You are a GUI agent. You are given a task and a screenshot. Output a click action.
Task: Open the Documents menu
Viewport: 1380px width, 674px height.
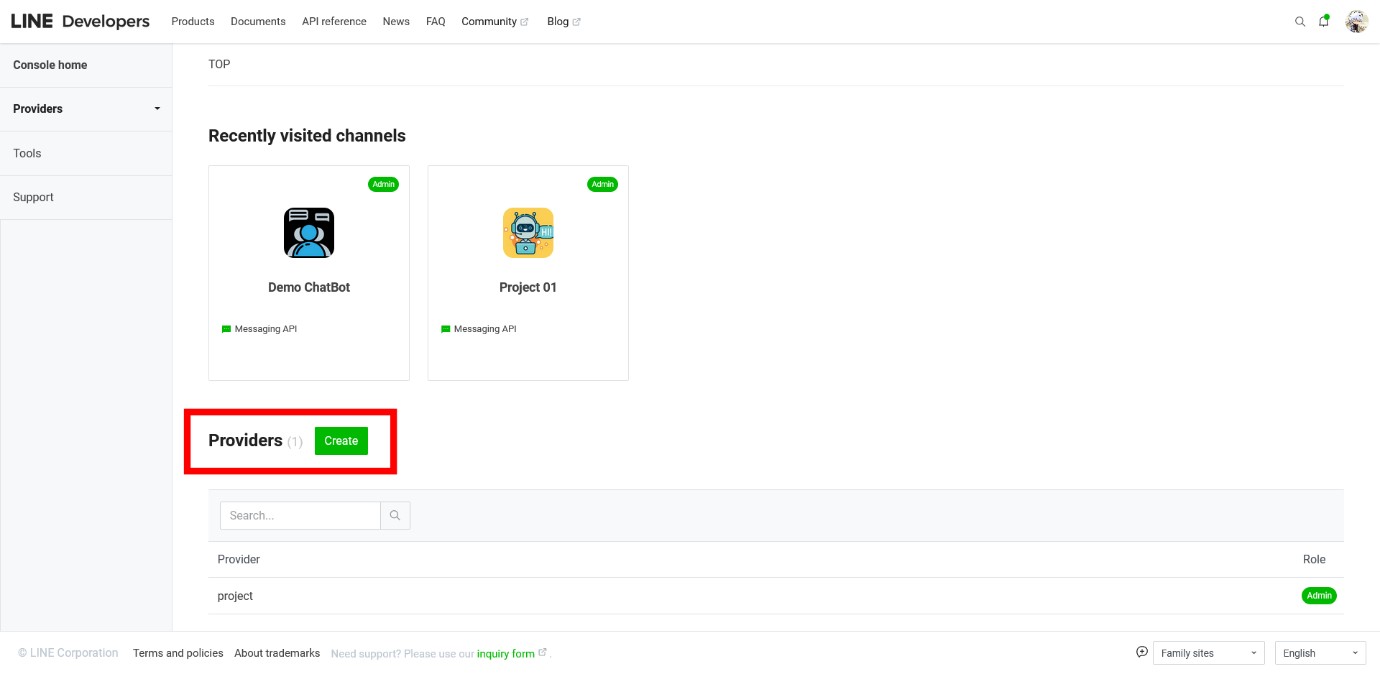pos(258,21)
